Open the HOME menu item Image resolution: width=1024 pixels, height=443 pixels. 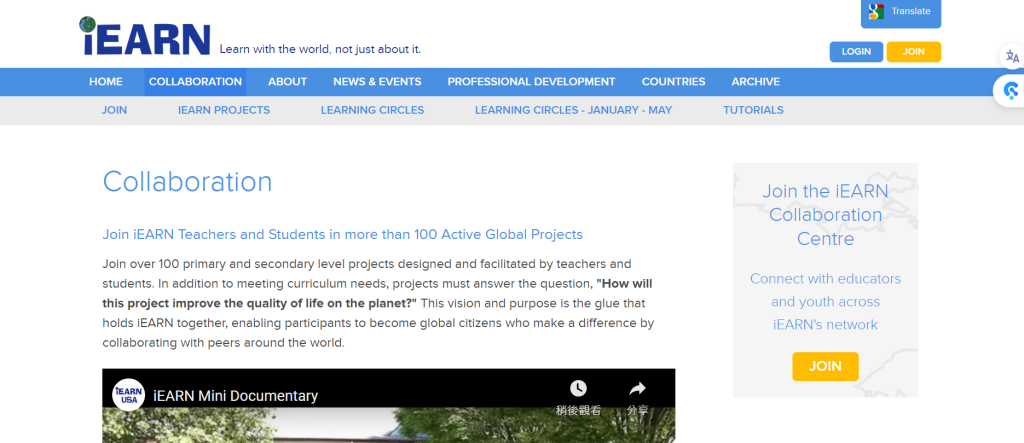tap(106, 82)
